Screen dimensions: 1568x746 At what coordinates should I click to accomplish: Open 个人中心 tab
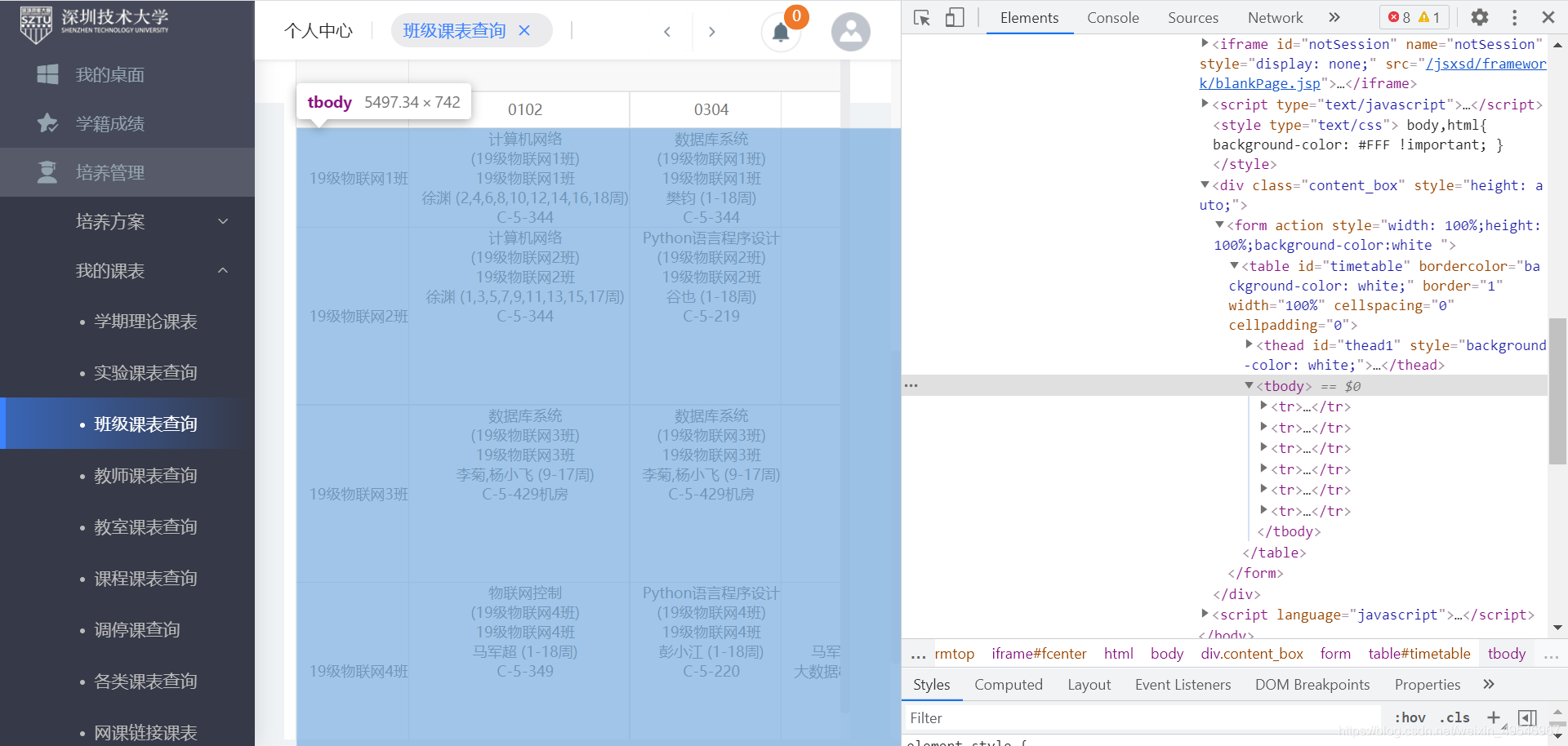[x=318, y=31]
